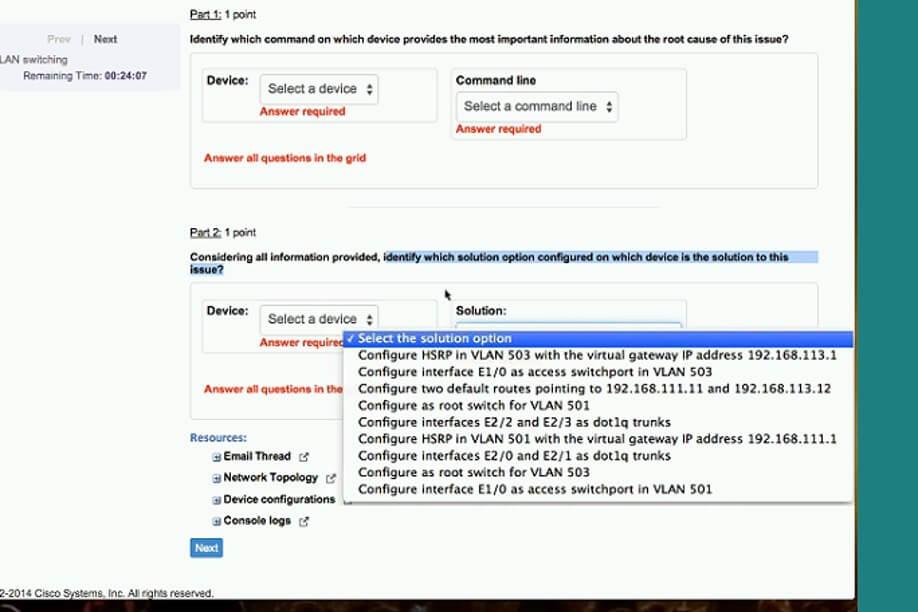Expand the Device configurations plus icon
The image size is (918, 612).
pyautogui.click(x=216, y=500)
